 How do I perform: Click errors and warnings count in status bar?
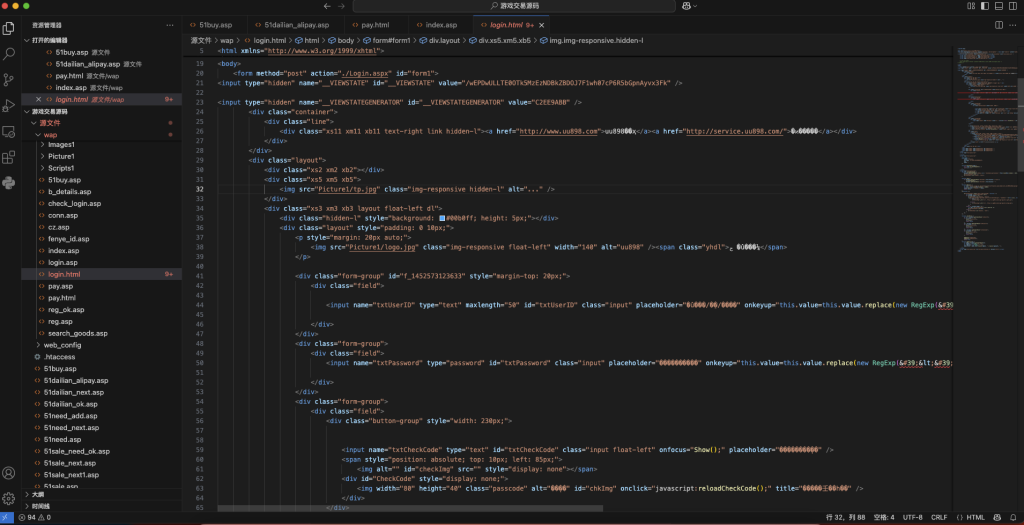coord(35,517)
